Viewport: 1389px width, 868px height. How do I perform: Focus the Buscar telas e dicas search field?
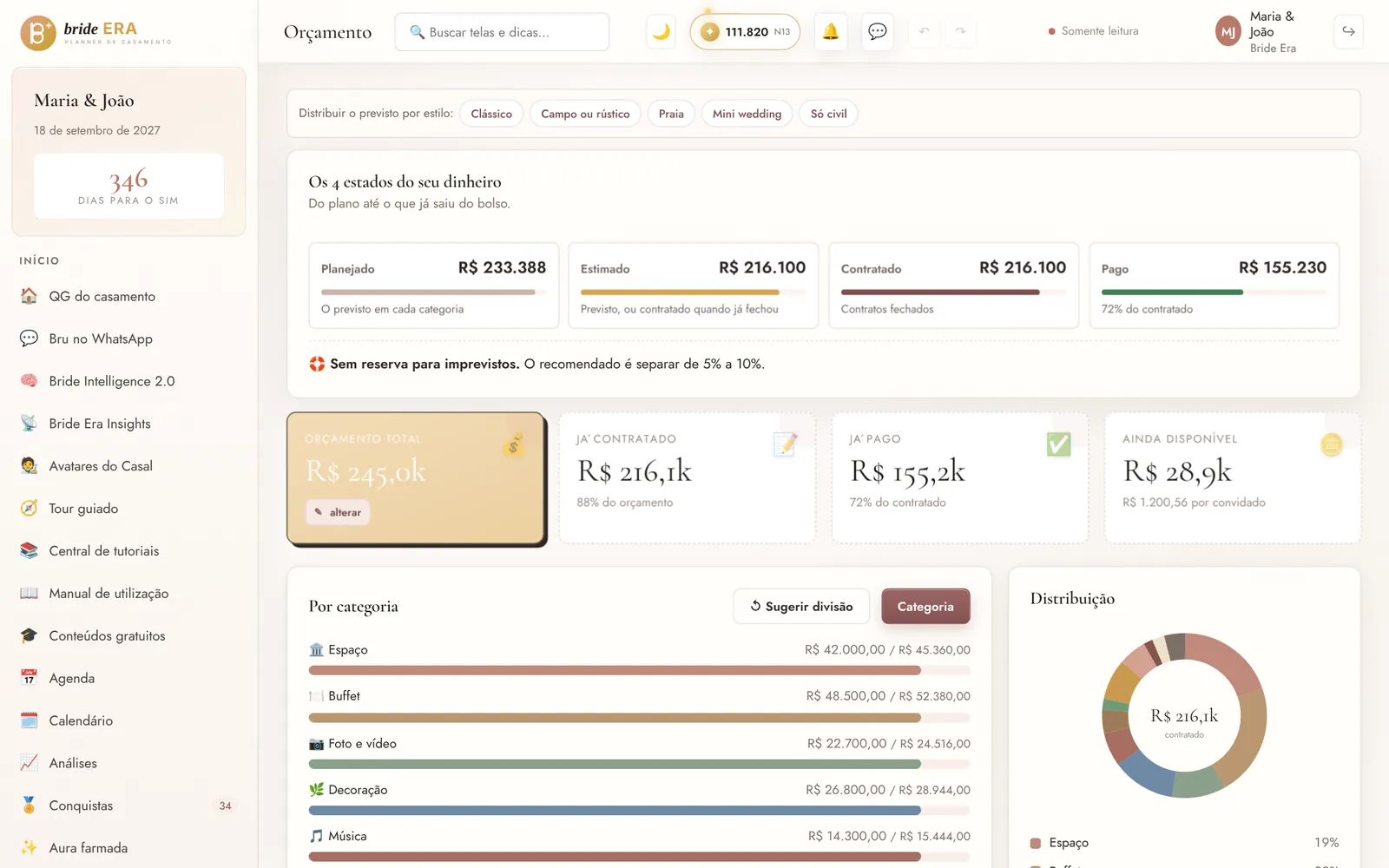coord(502,32)
